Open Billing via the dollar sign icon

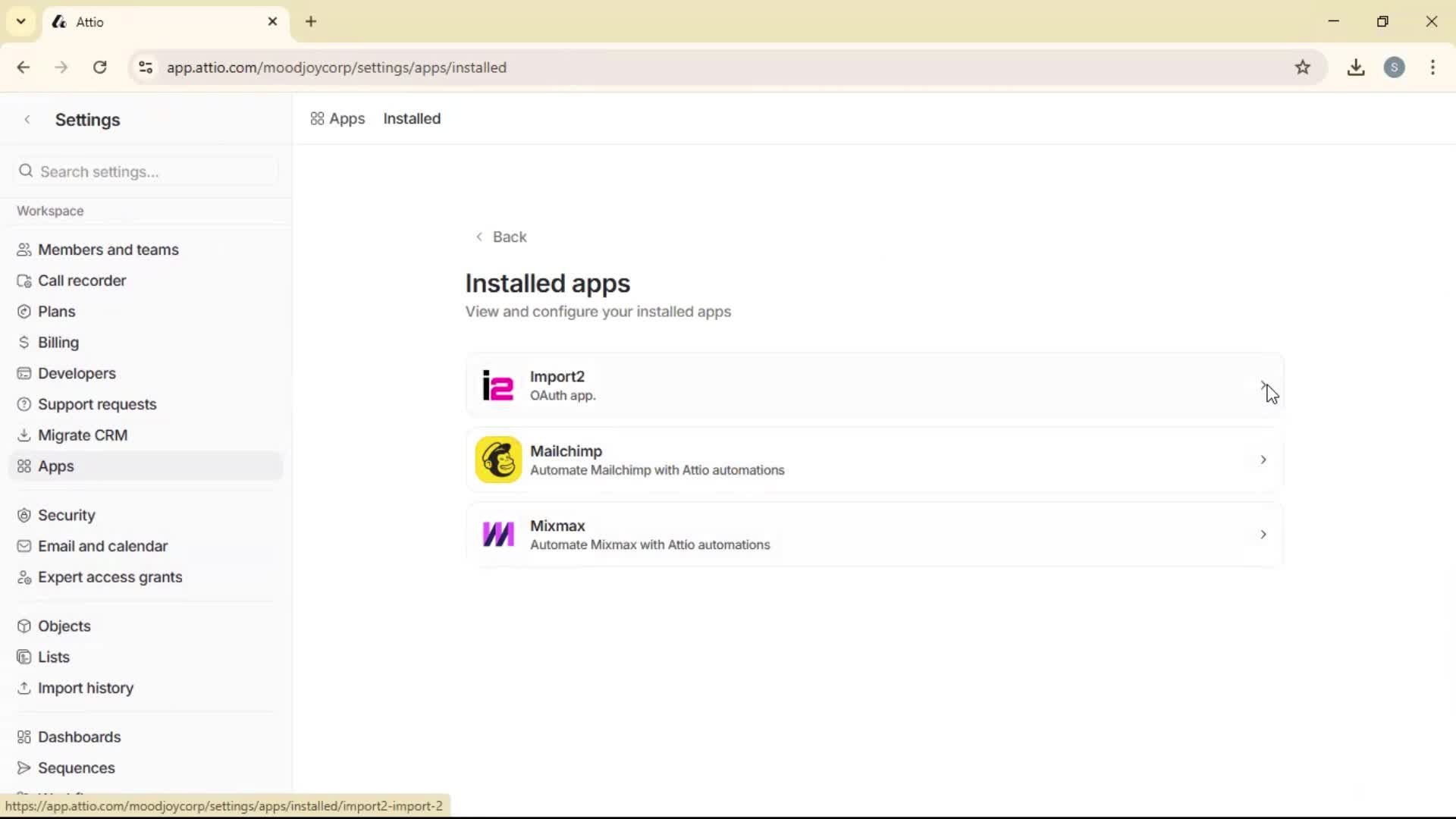coord(24,342)
